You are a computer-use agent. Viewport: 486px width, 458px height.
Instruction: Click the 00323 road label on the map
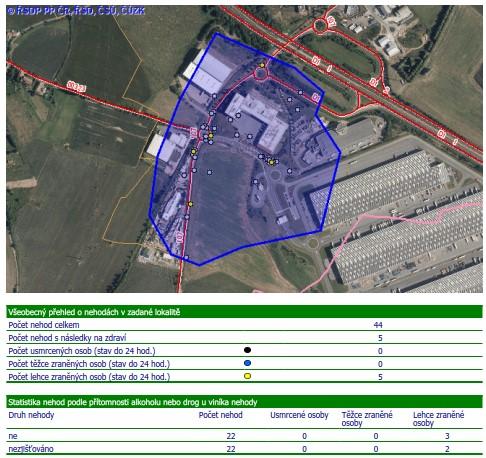[x=76, y=86]
